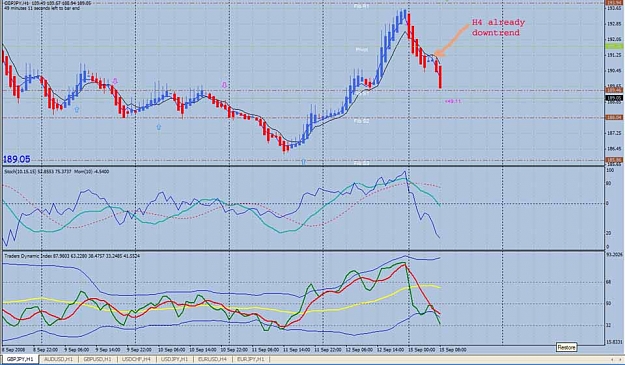The image size is (625, 365).
Task: Click 186.45 on the price scale
Action: (614, 148)
